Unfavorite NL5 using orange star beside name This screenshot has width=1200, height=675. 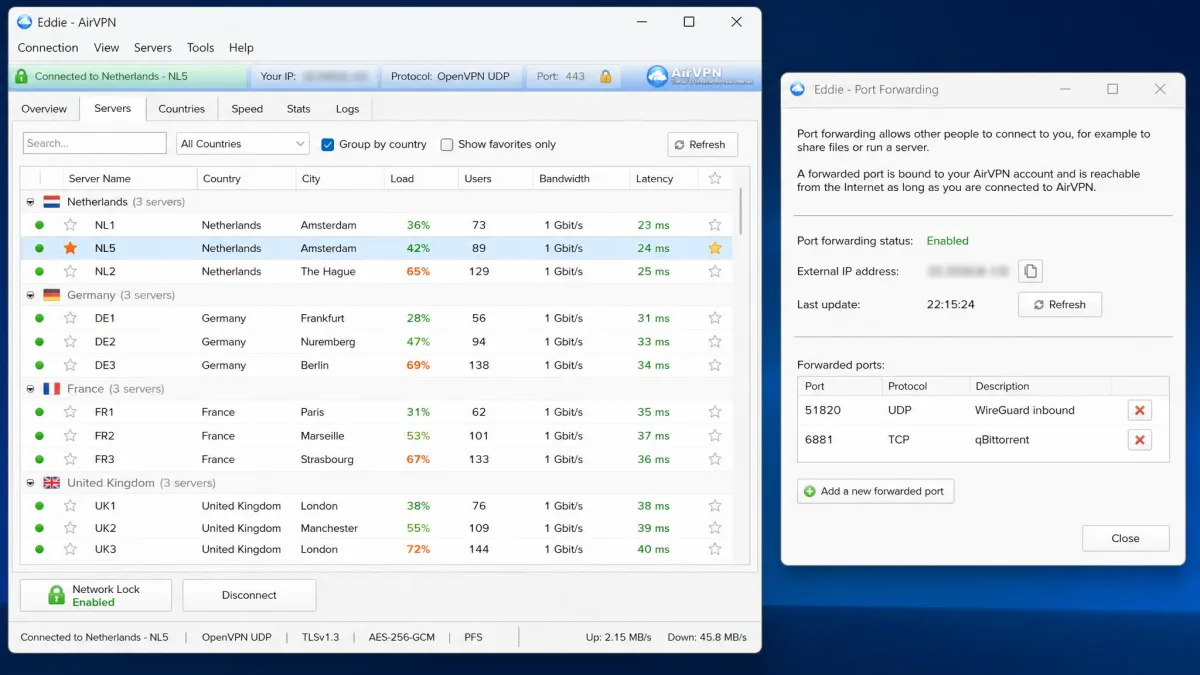70,248
